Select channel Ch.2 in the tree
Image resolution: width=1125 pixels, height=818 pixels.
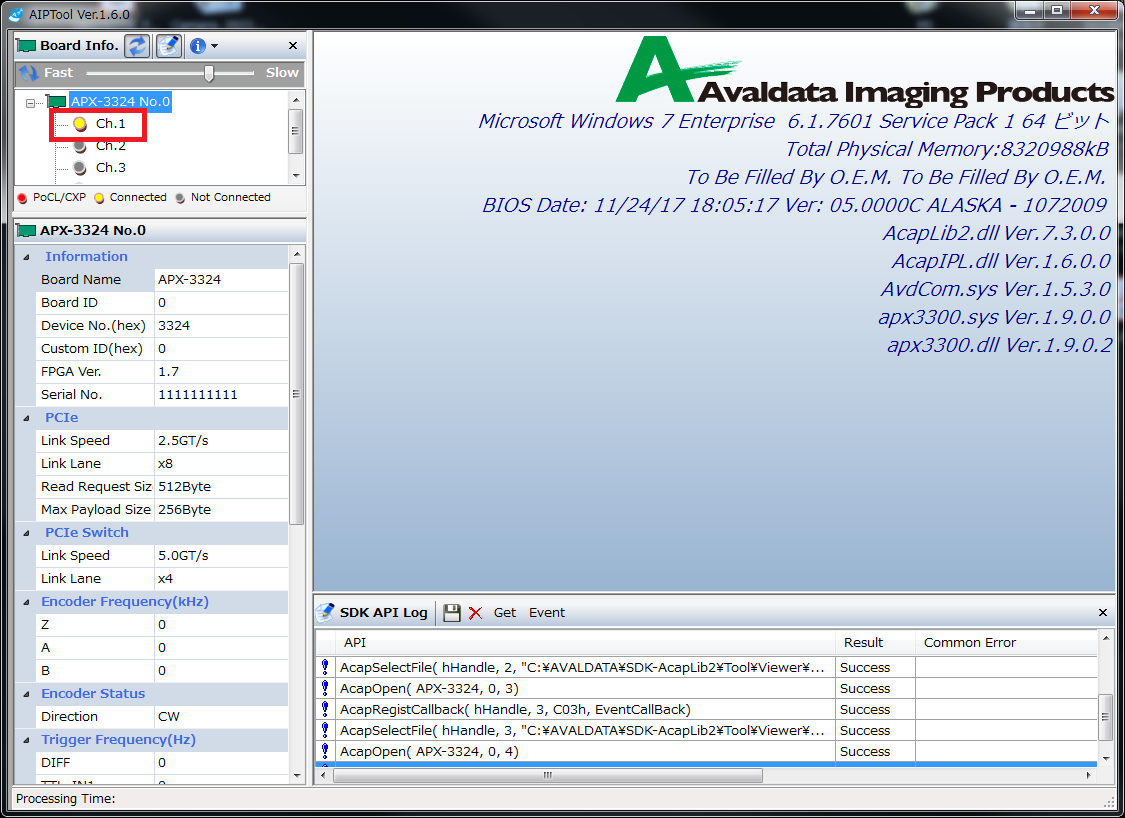pos(110,146)
